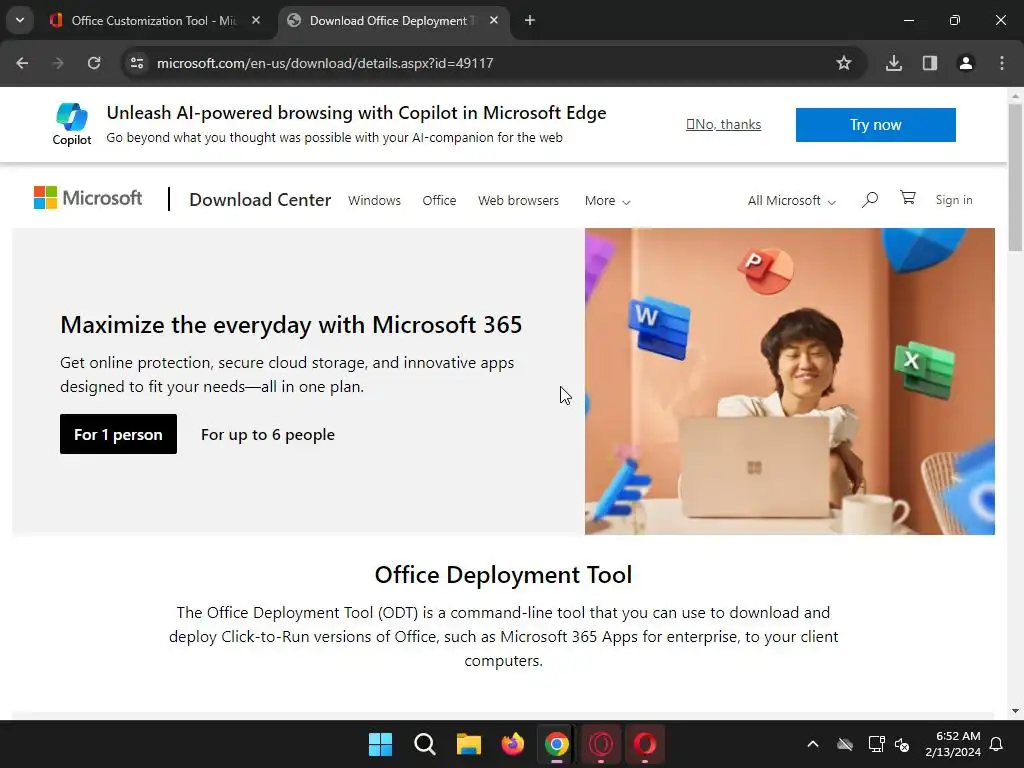The image size is (1024, 768).
Task: Open taskbar Search icon
Action: pos(424,744)
